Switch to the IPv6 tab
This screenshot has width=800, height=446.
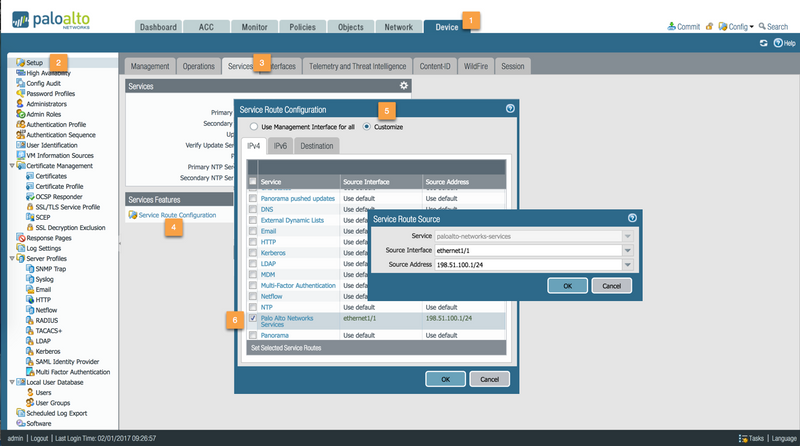tap(280, 146)
